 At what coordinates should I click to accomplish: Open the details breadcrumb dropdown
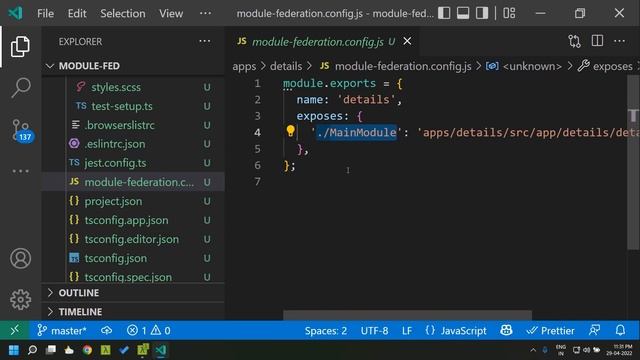tap(286, 66)
